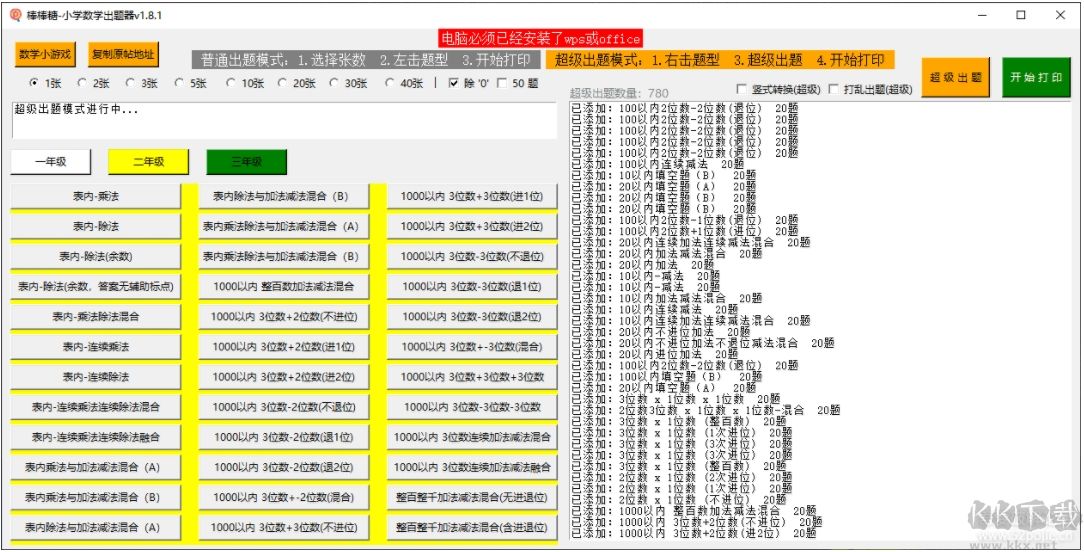Click the green 开始打印 button
Screen dimensions: 1084x552
coord(1036,77)
